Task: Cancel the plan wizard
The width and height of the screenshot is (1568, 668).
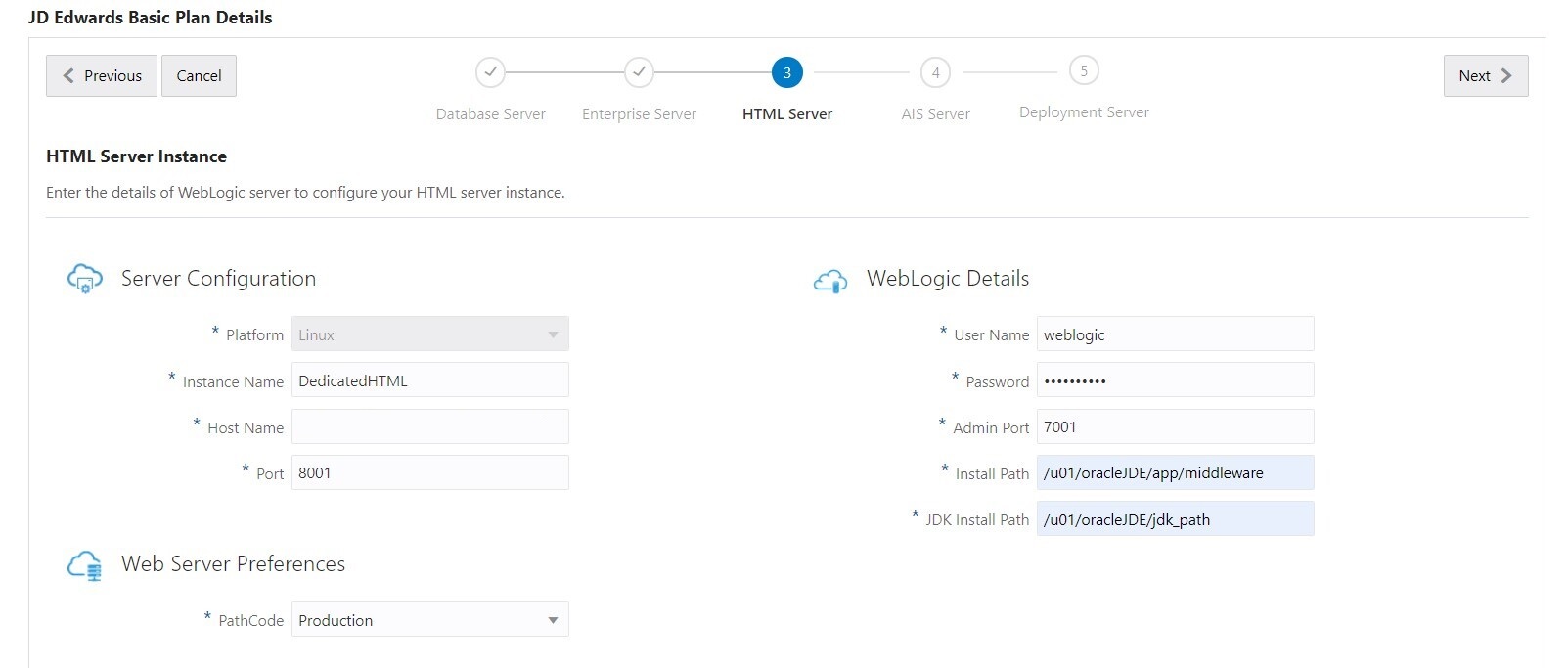Action: coord(199,75)
